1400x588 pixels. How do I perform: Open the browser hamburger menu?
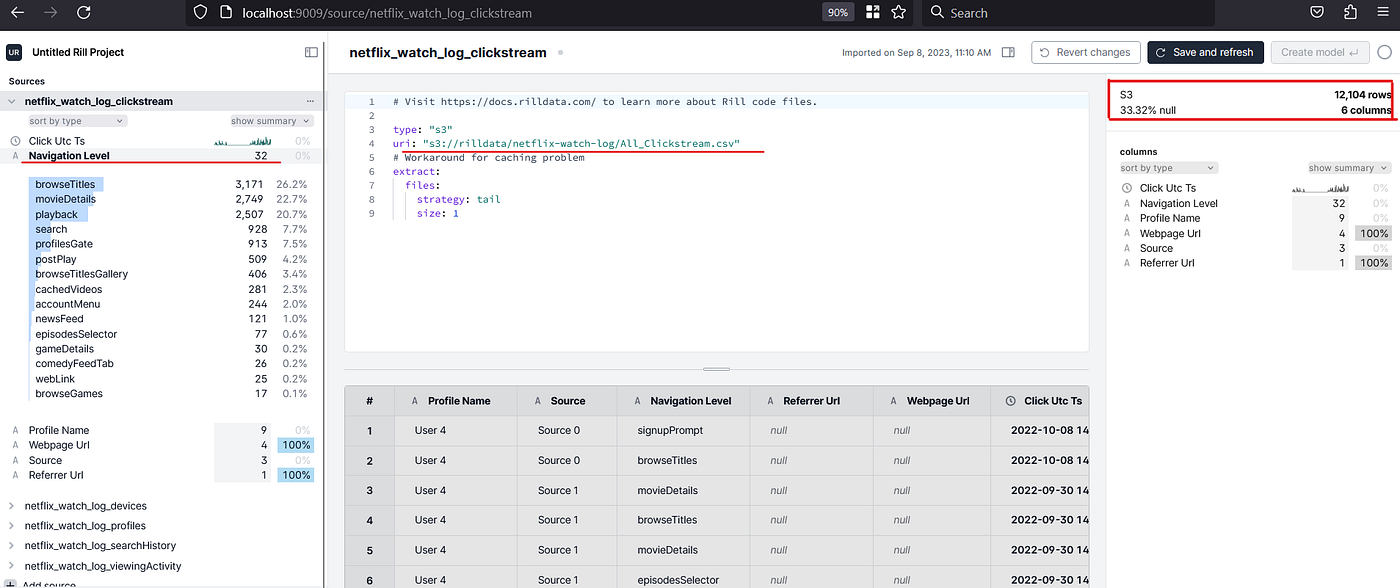tap(1384, 12)
